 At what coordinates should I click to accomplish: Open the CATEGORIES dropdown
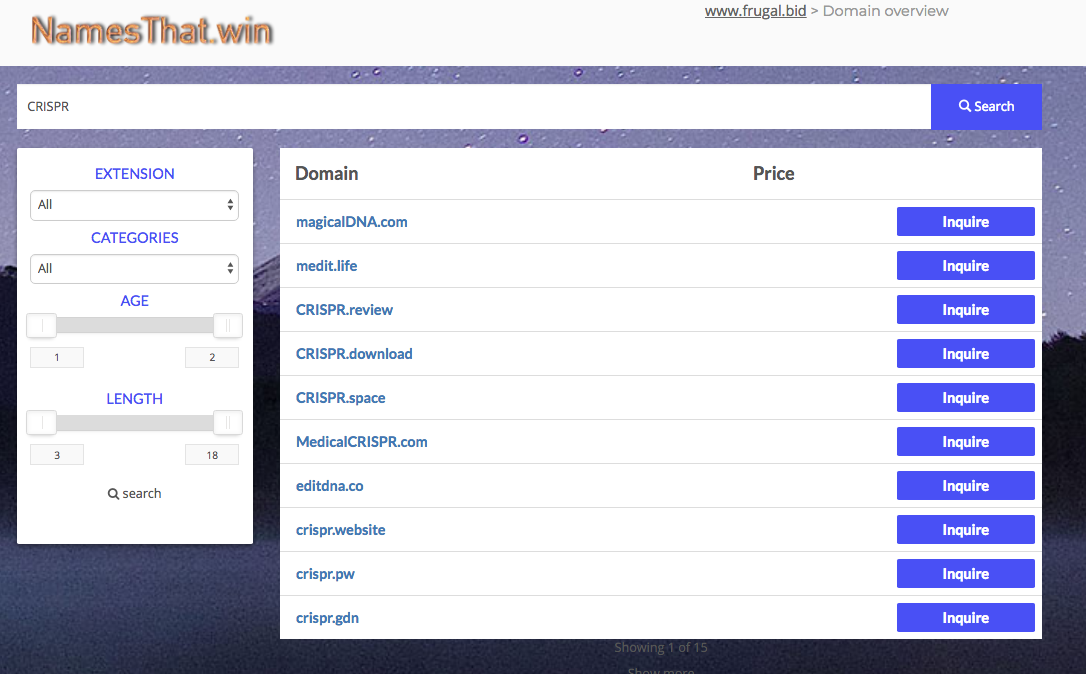[134, 269]
